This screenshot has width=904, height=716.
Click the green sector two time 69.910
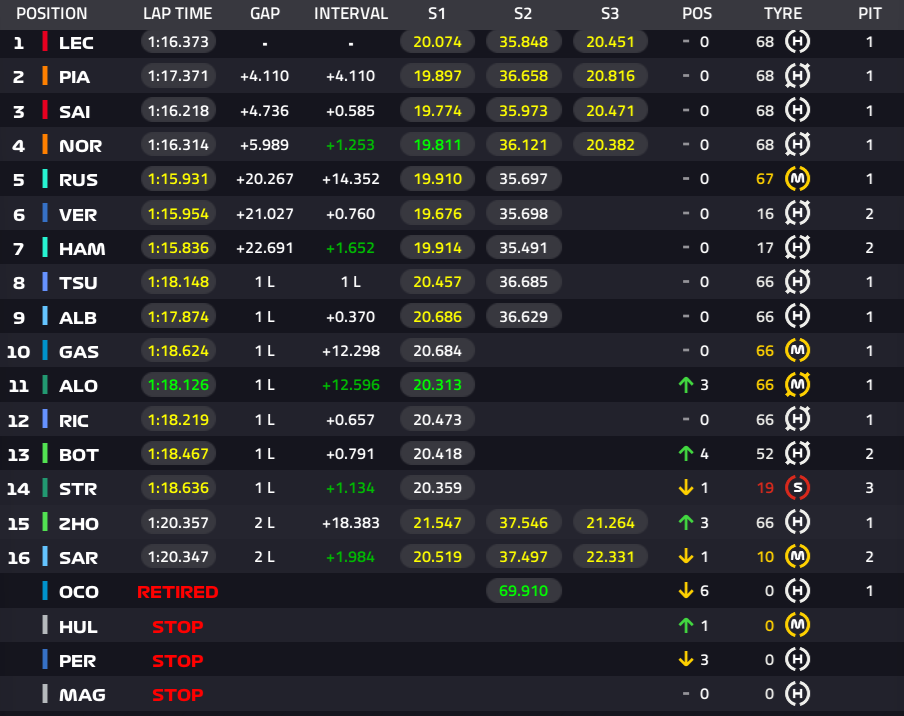tap(523, 591)
